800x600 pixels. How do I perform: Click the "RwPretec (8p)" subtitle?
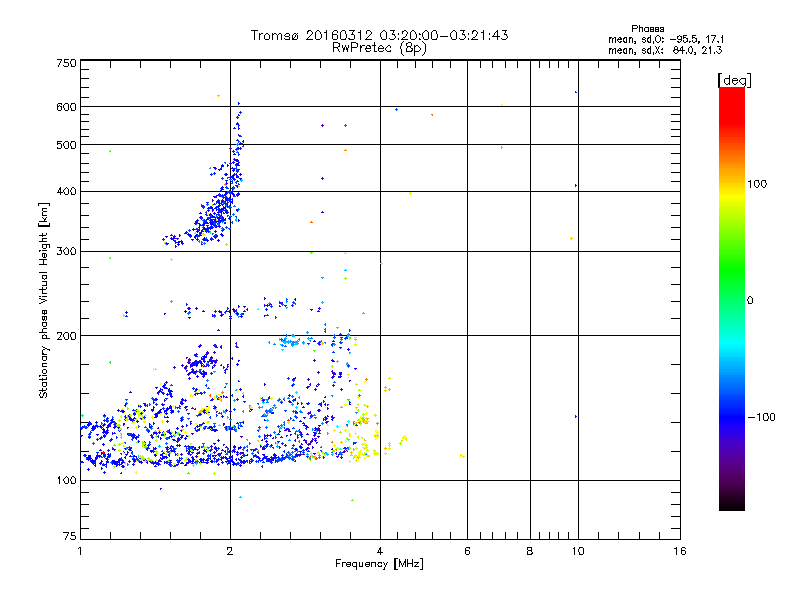pos(379,48)
